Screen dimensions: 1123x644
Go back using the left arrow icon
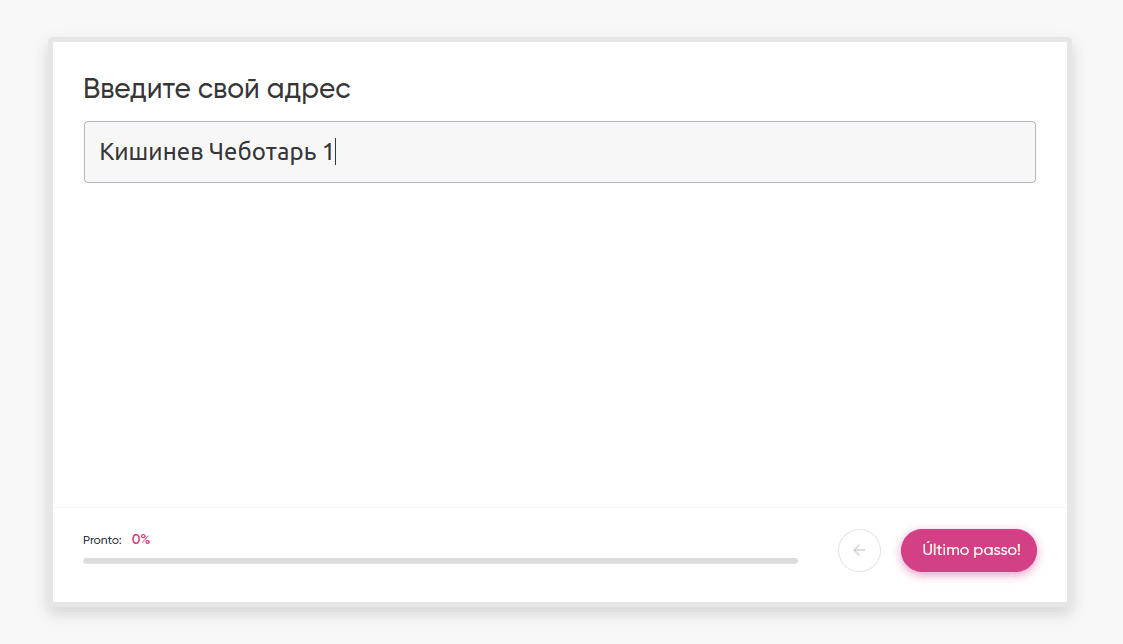859,550
